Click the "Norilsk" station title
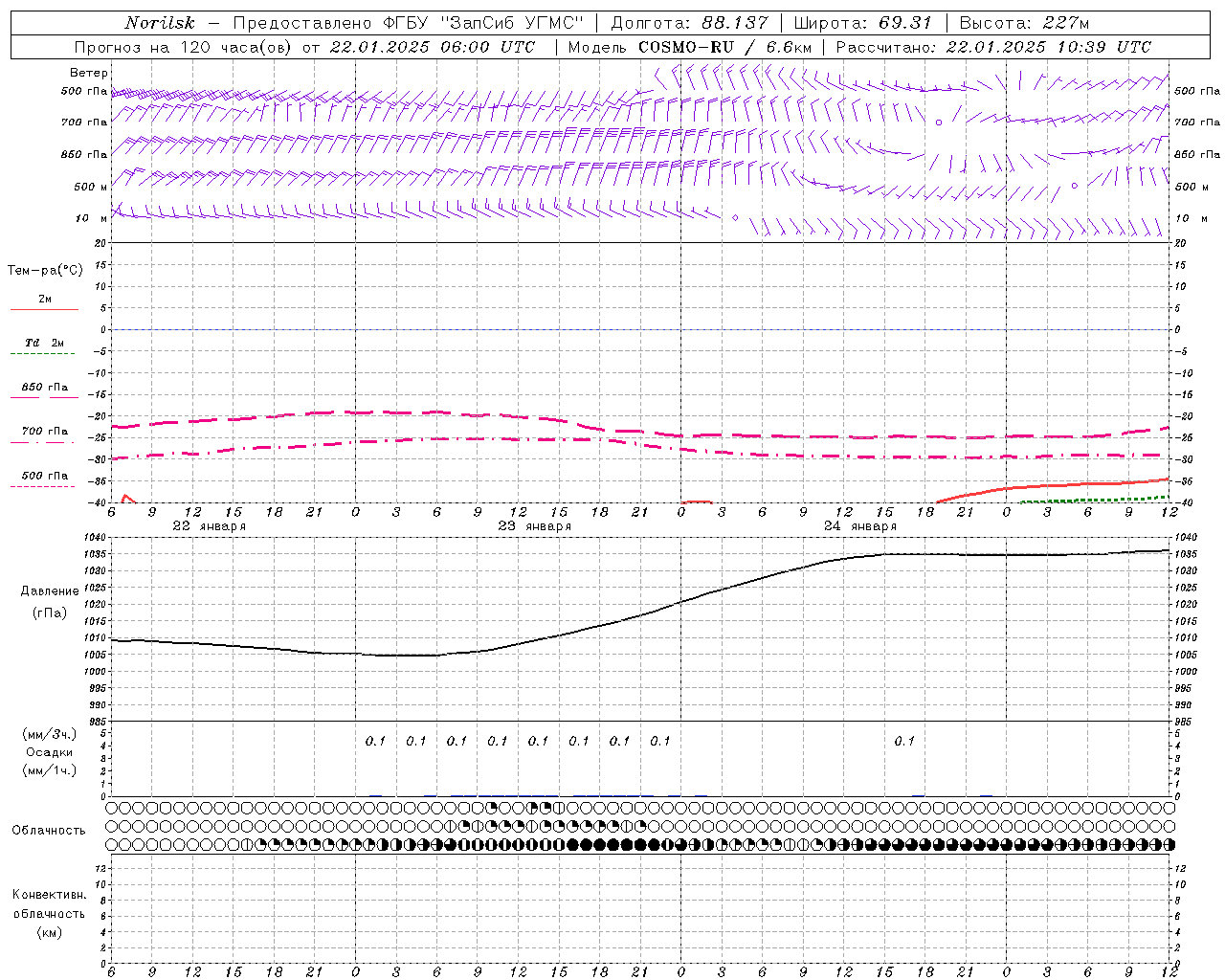This screenshot has width=1225, height=980. [159, 23]
